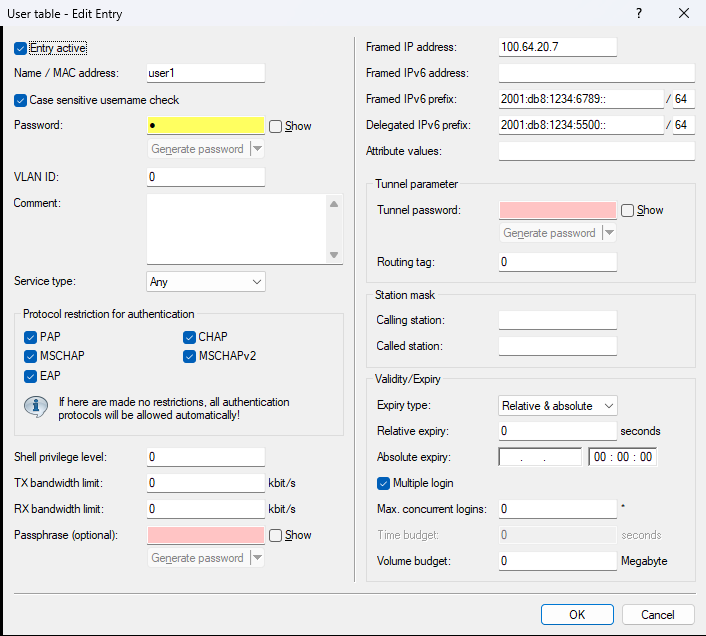The image size is (706, 636).
Task: Open Generate password arrow under Passphrase field
Action: (x=257, y=558)
